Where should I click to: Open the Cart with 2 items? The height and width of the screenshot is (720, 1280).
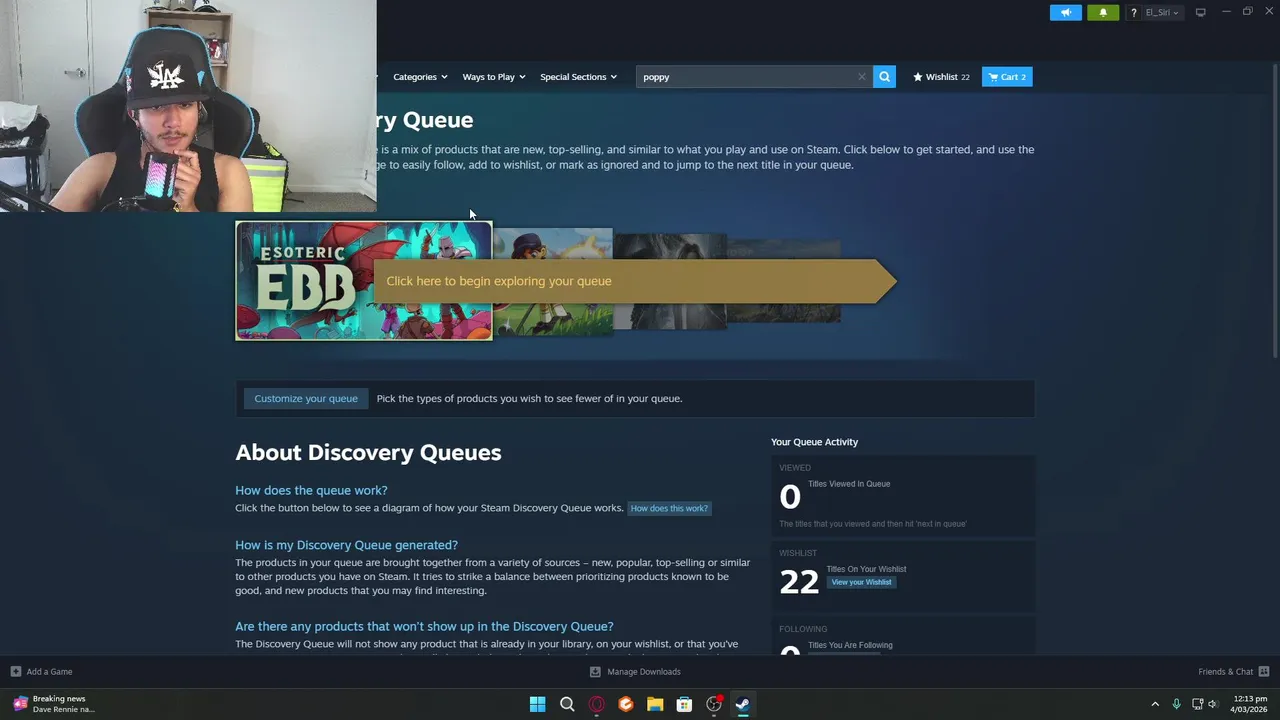(x=1007, y=77)
